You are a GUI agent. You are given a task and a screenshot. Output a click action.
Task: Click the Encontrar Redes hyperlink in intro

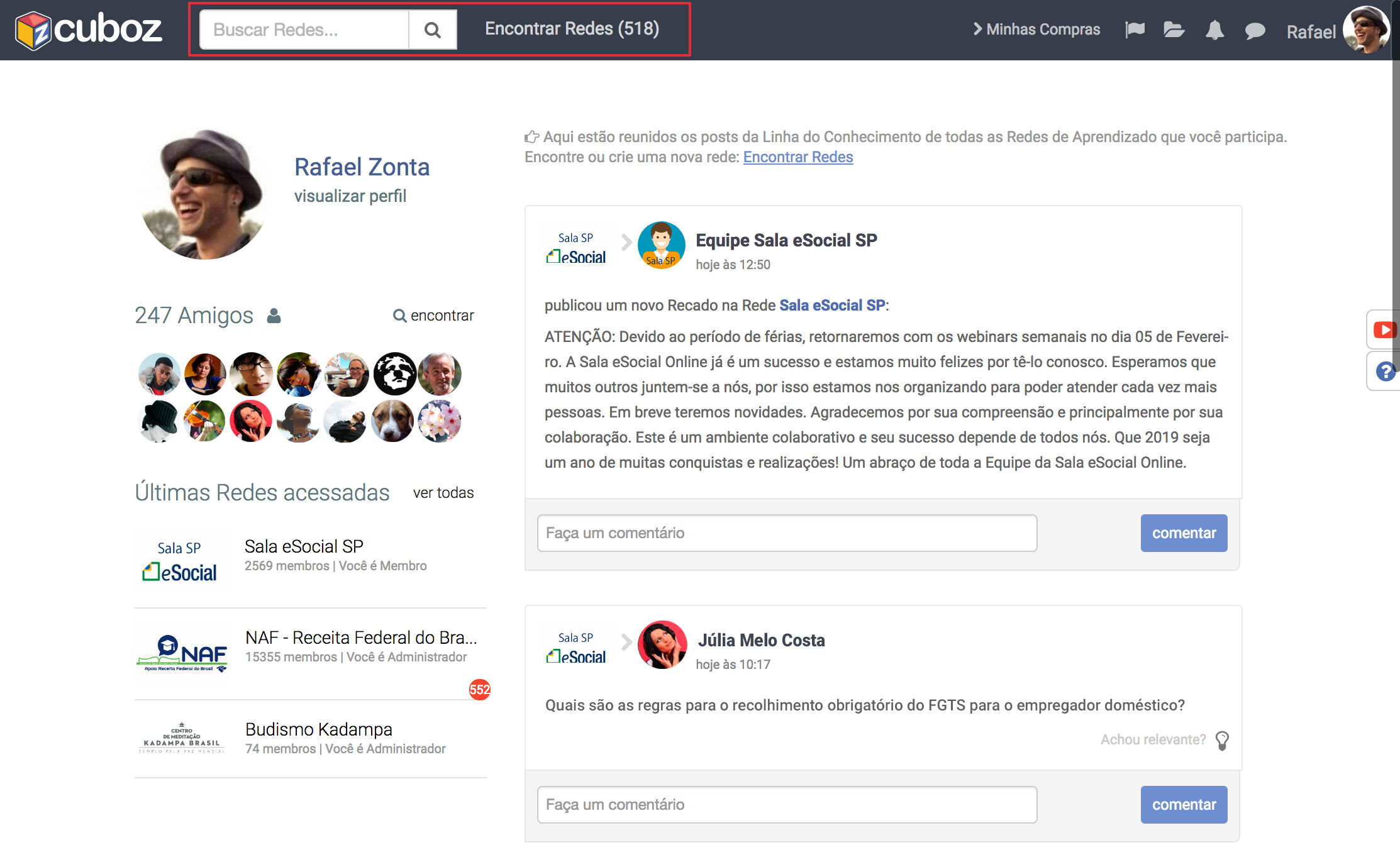coord(797,157)
